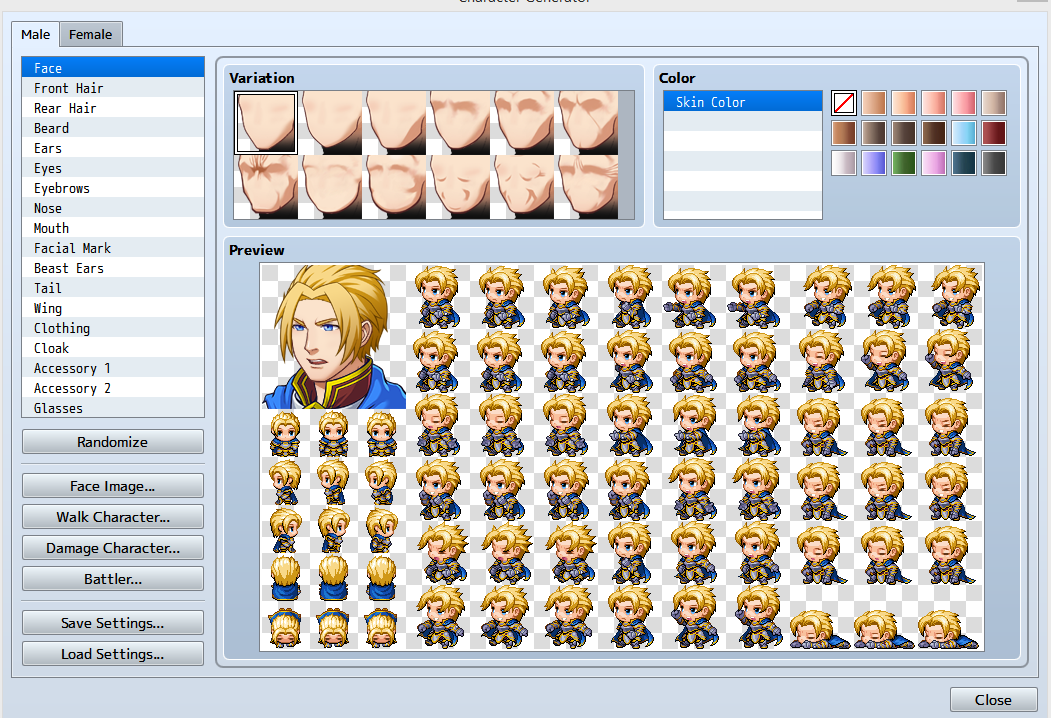Choose the heavily wrinkled forehead face variation
The image size is (1051, 718).
265,187
